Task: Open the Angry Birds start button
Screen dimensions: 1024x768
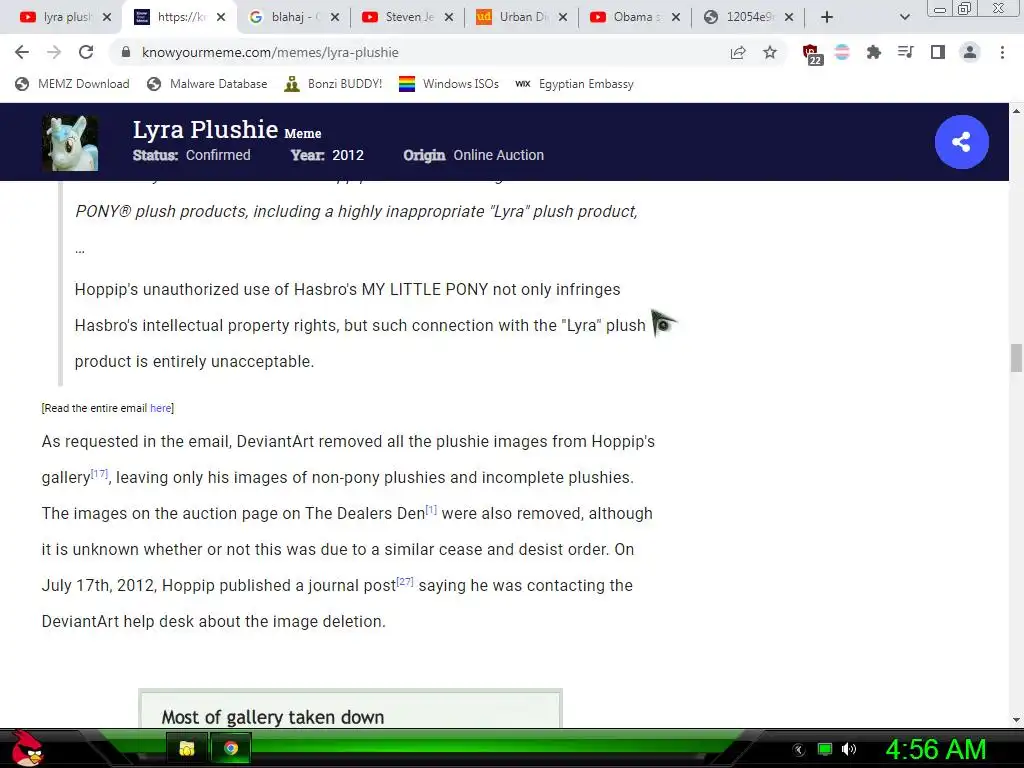Action: pos(27,748)
